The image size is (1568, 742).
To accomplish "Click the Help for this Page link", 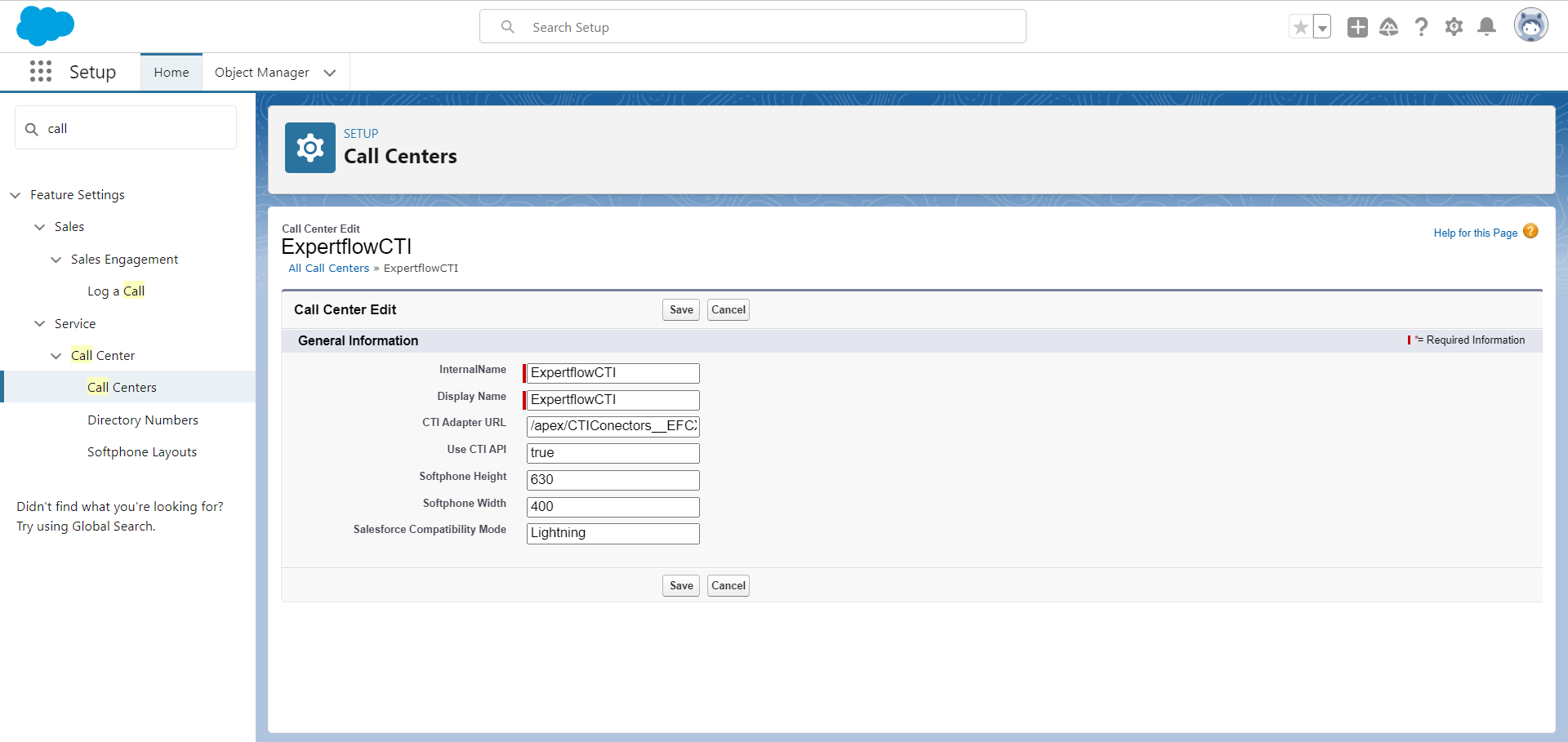I will (1475, 233).
